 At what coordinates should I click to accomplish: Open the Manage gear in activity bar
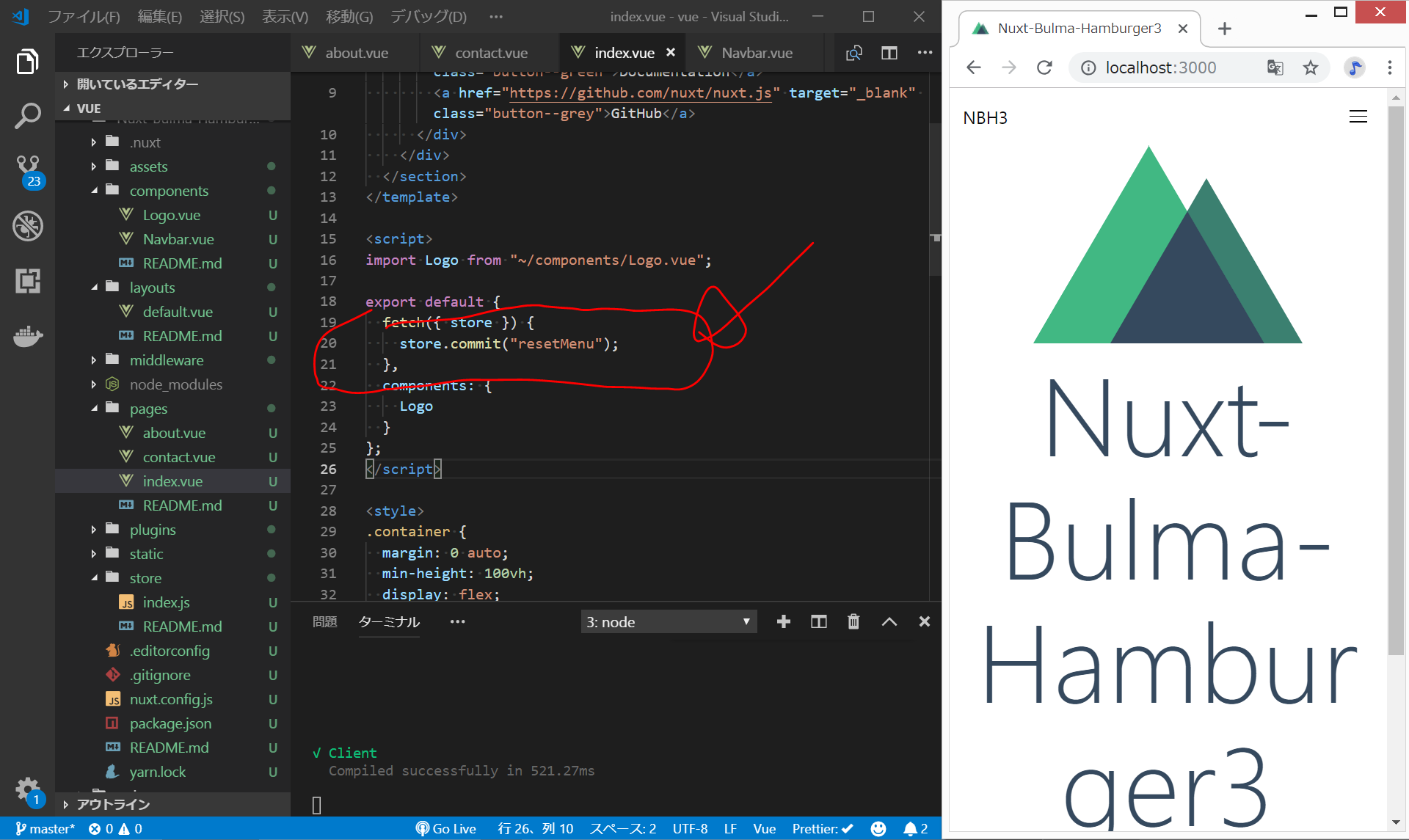[27, 791]
